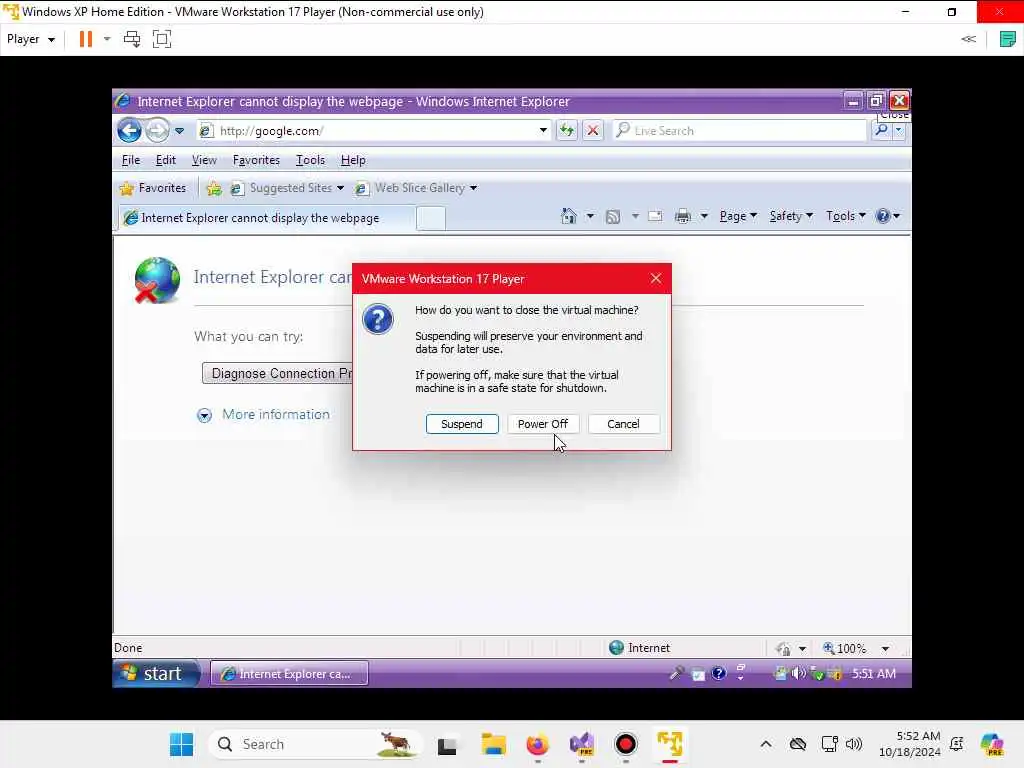Image resolution: width=1024 pixels, height=768 pixels.
Task: Click the Print icon in command bar
Action: (x=682, y=216)
